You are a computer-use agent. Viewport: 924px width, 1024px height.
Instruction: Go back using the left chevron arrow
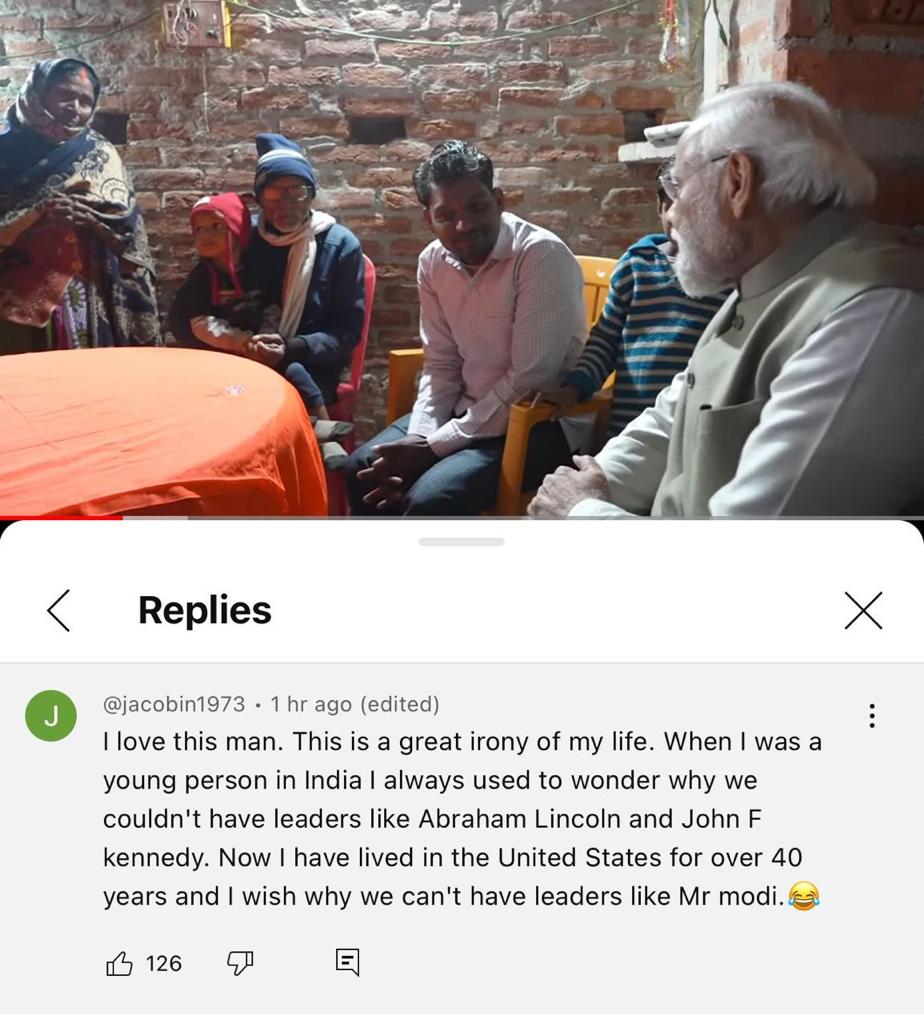coord(59,611)
